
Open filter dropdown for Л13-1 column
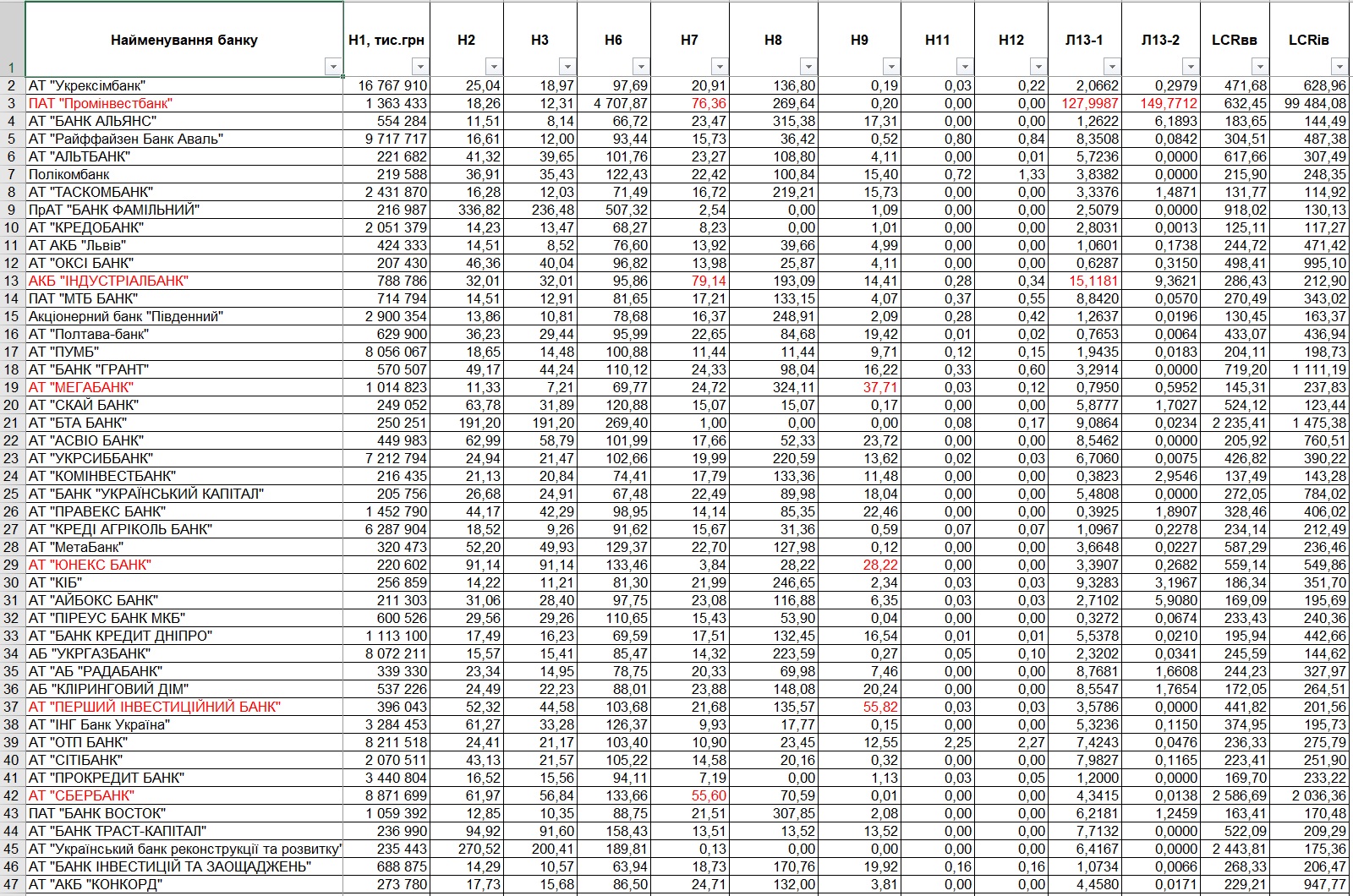[x=1112, y=67]
